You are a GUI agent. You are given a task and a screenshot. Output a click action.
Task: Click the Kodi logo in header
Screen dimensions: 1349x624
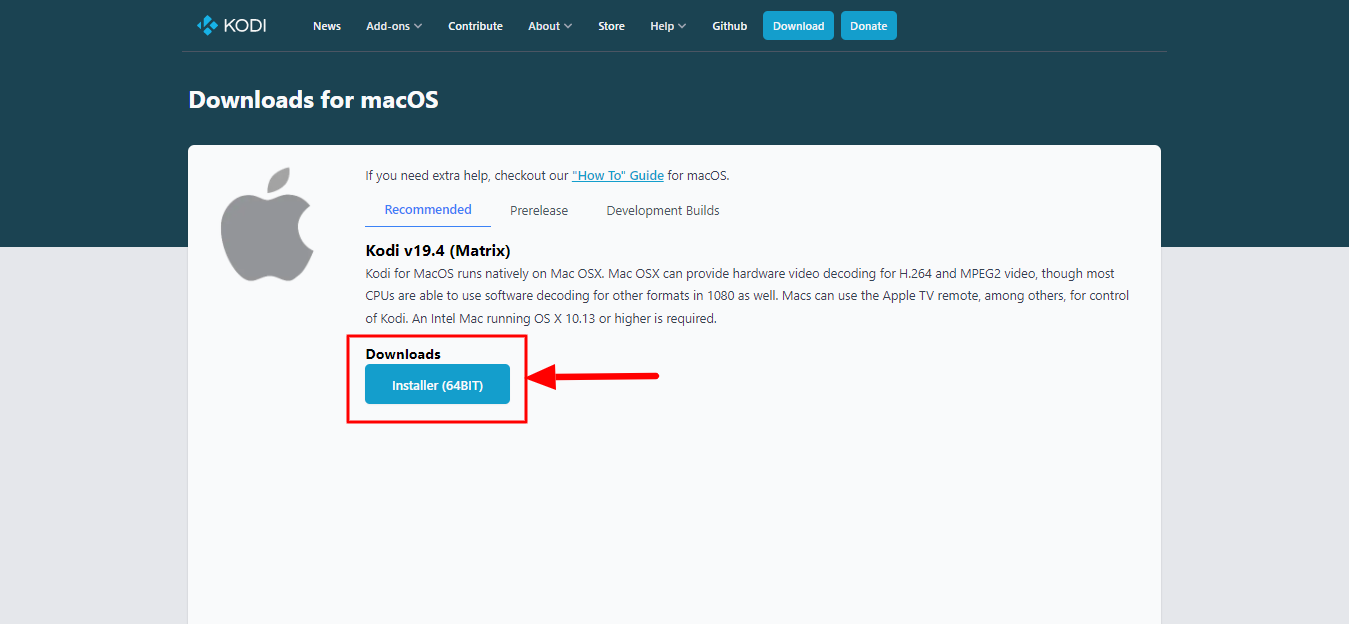(231, 26)
